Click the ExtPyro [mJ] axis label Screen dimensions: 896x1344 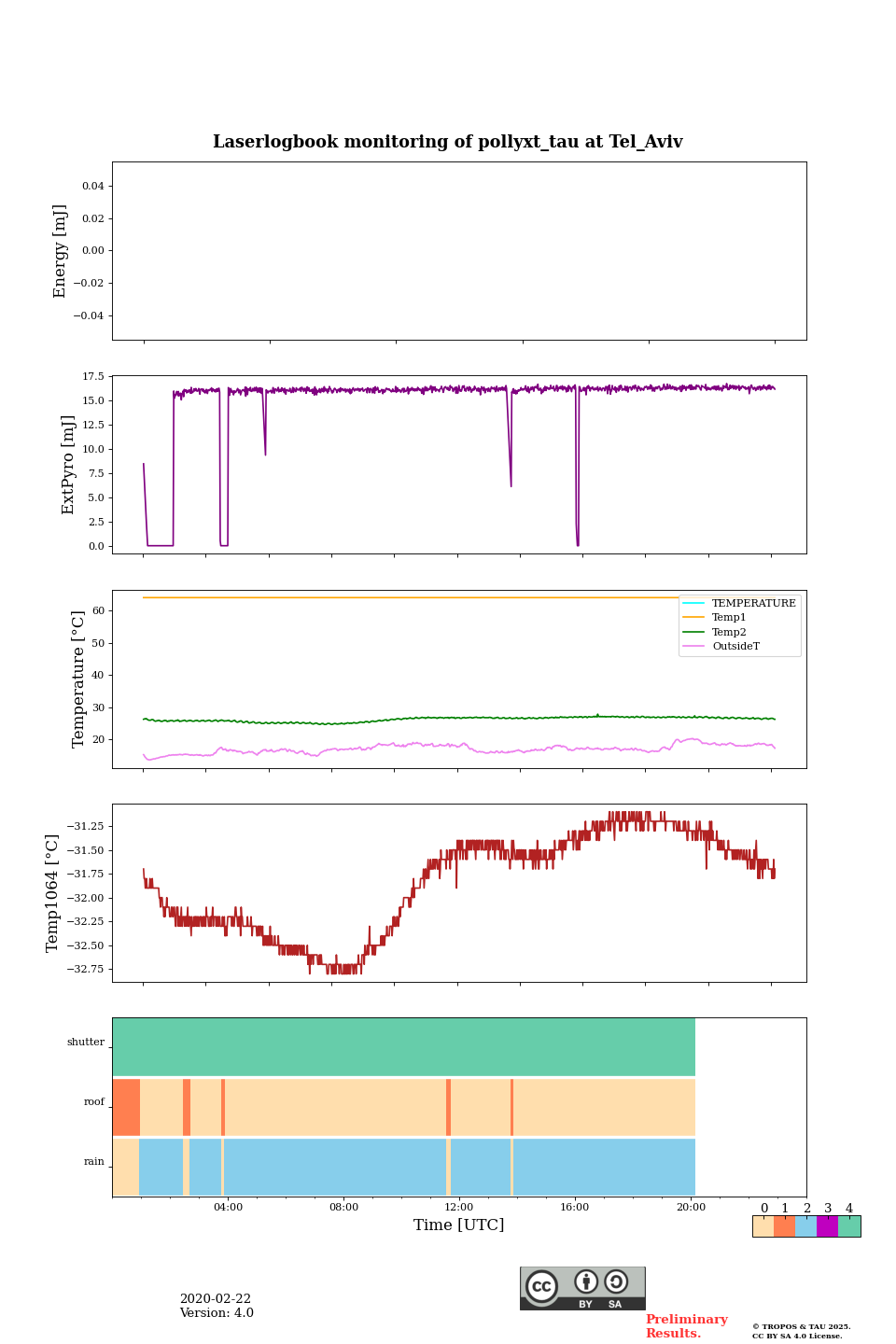(x=67, y=465)
